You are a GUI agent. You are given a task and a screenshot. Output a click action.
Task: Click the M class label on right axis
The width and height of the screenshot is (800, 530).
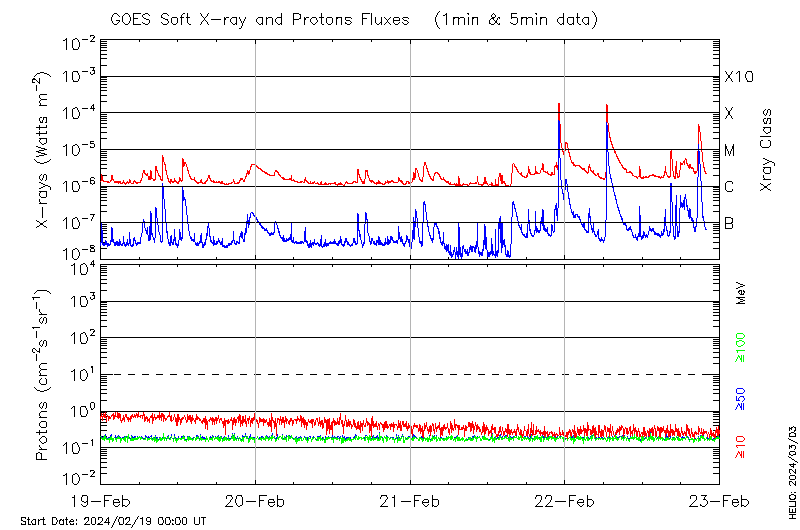pyautogui.click(x=730, y=151)
